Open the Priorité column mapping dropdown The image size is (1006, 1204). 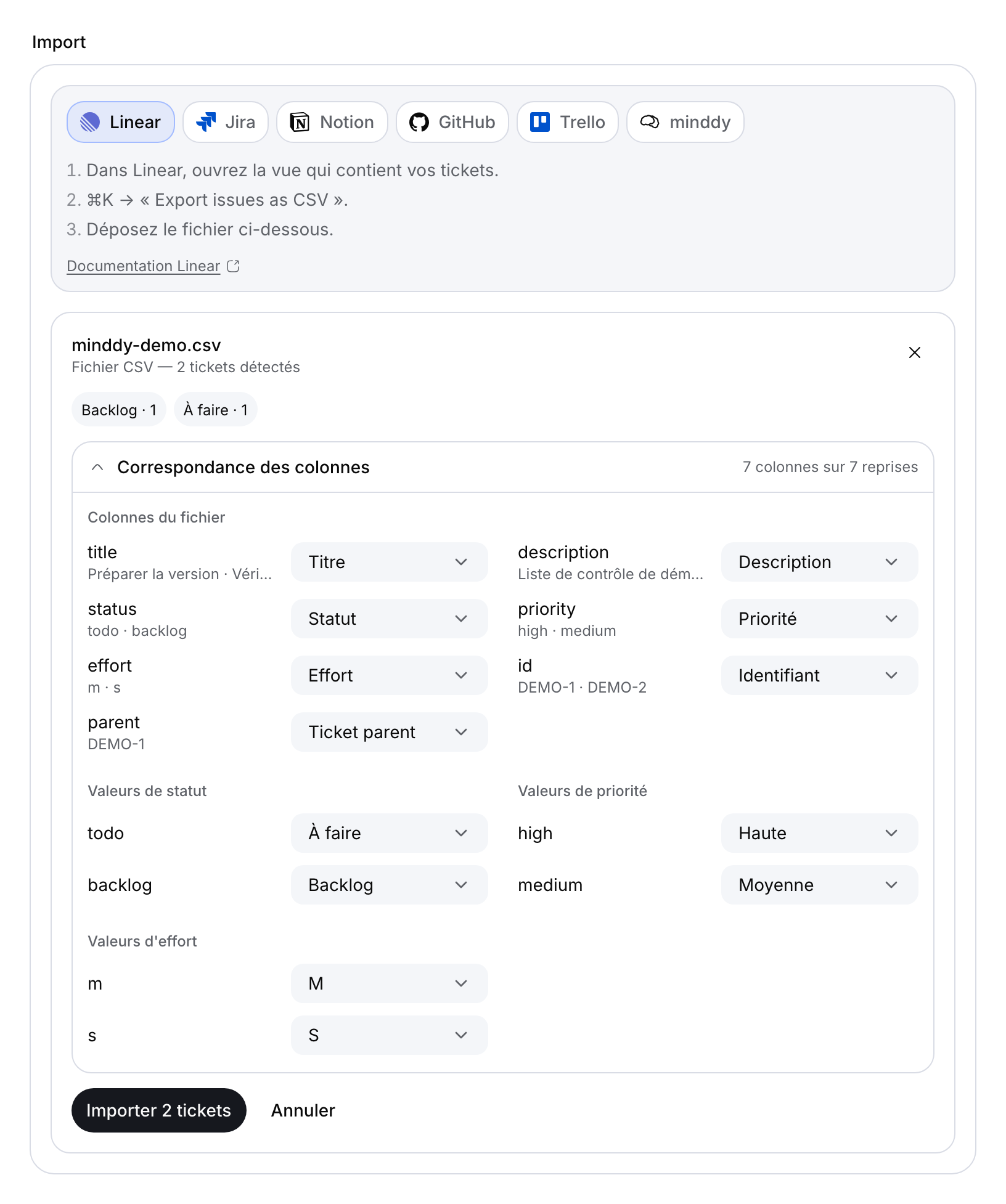click(820, 619)
